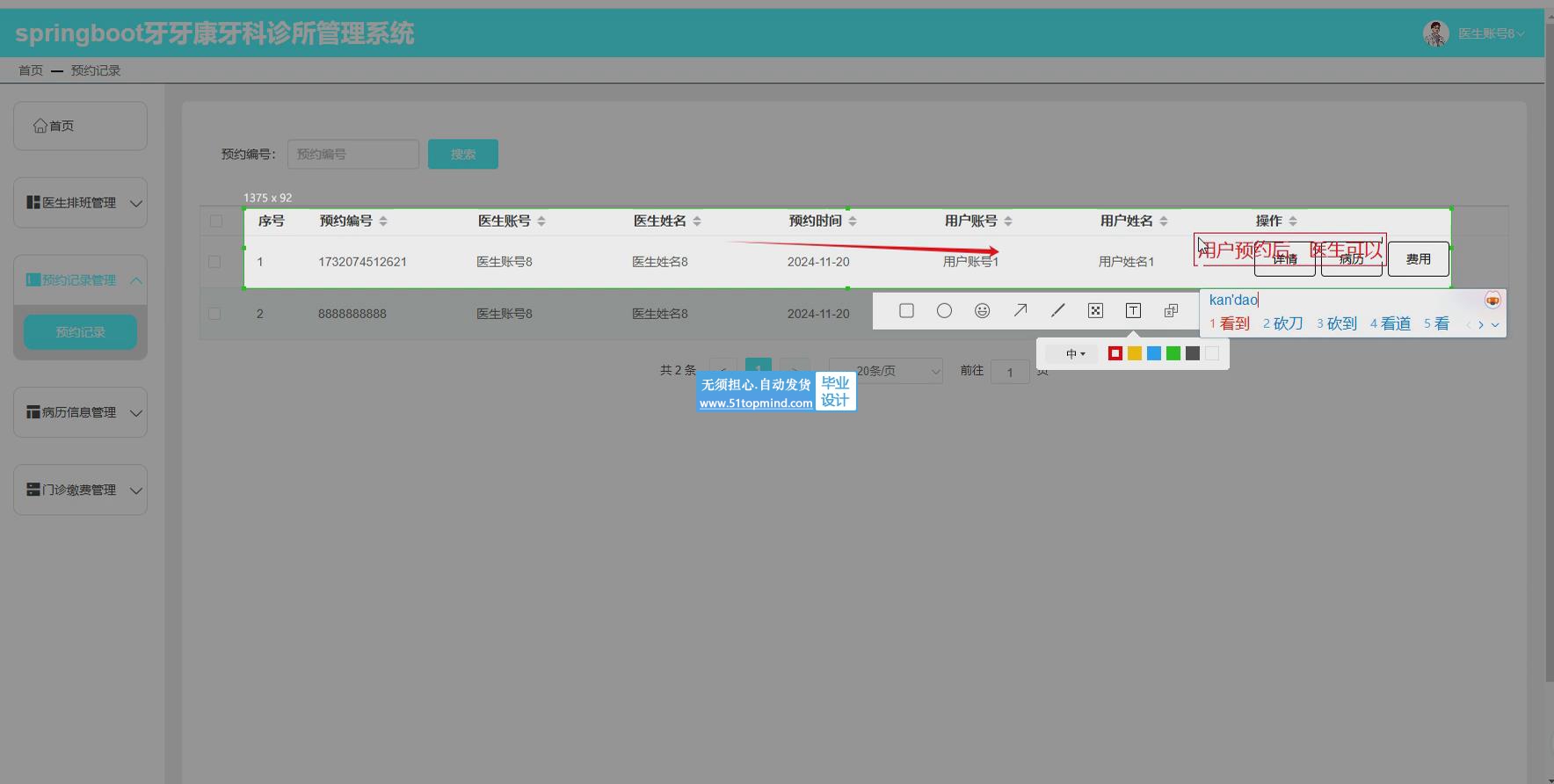The image size is (1554, 784).
Task: Click the 费用 button in row 1
Action: pos(1418,259)
